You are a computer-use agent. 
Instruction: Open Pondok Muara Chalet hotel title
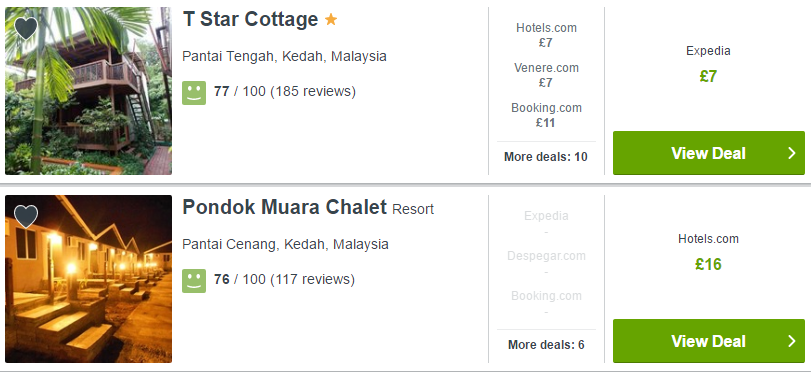point(284,207)
